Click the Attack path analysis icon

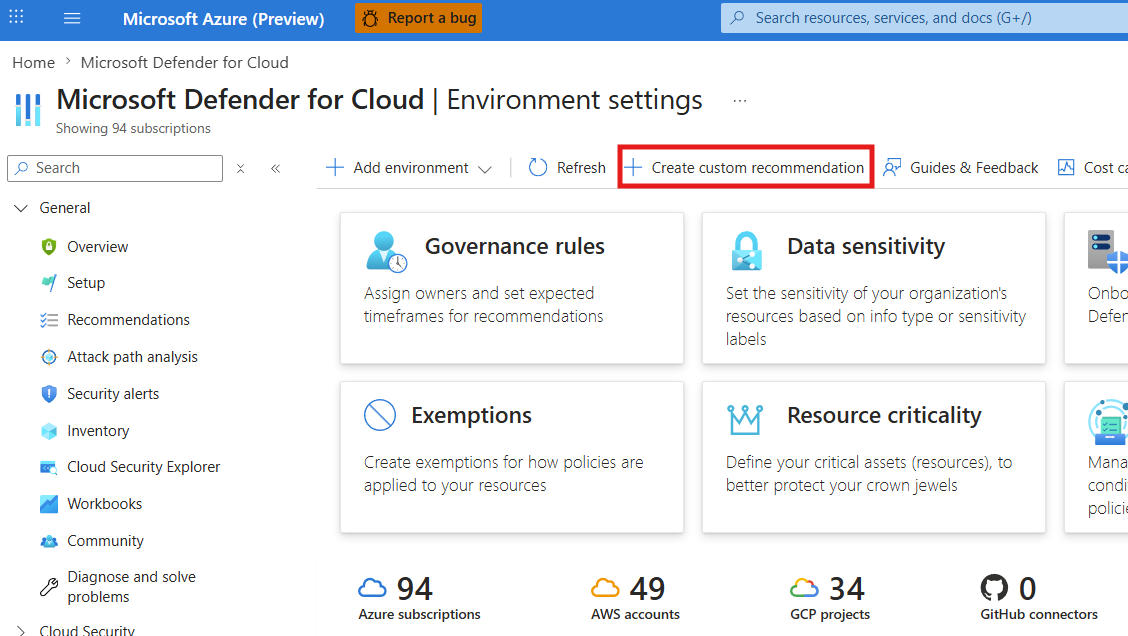pyautogui.click(x=49, y=357)
